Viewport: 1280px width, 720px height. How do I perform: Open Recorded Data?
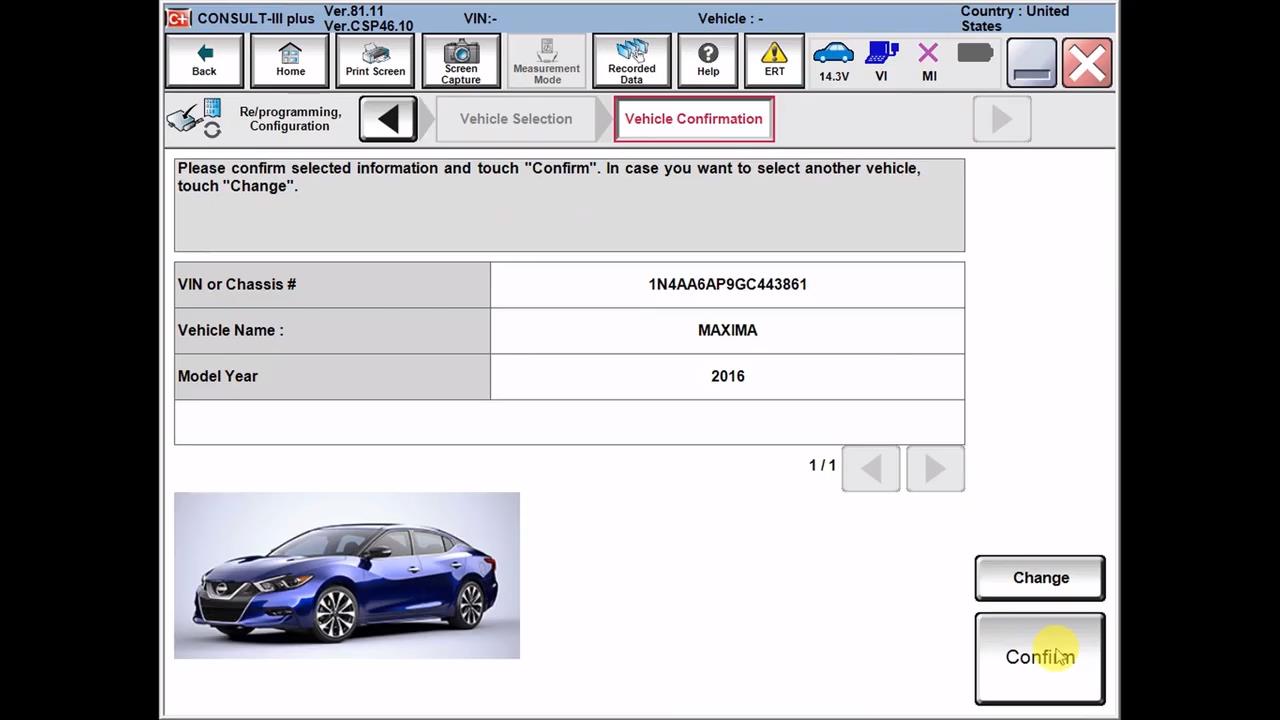[x=631, y=62]
